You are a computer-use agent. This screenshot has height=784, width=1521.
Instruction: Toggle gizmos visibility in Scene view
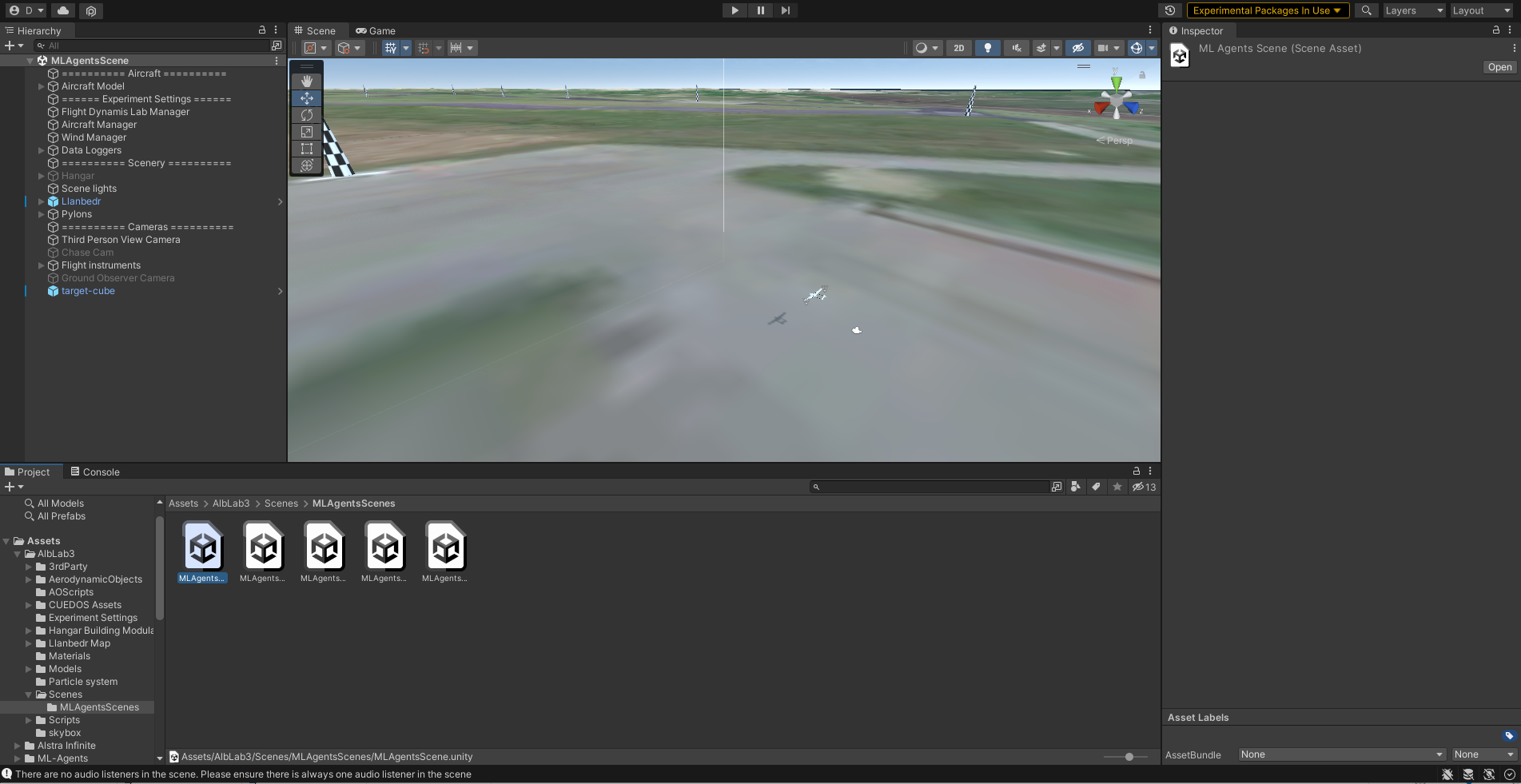1137,48
